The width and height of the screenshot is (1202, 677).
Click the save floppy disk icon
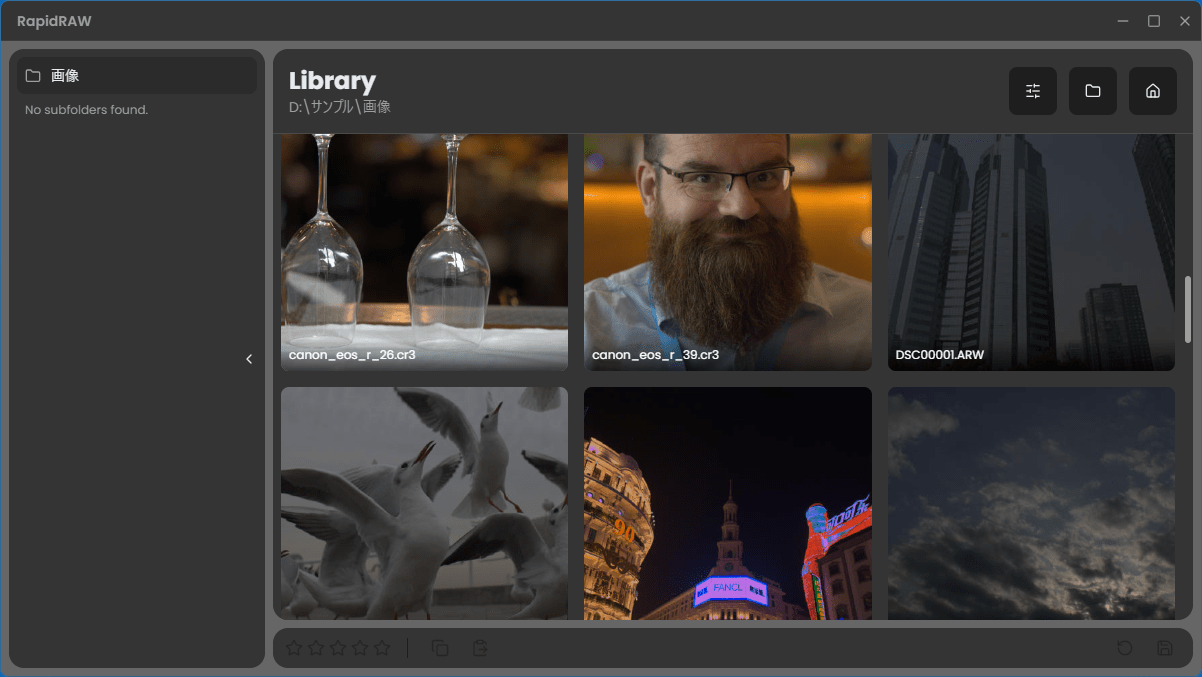[x=1165, y=648]
